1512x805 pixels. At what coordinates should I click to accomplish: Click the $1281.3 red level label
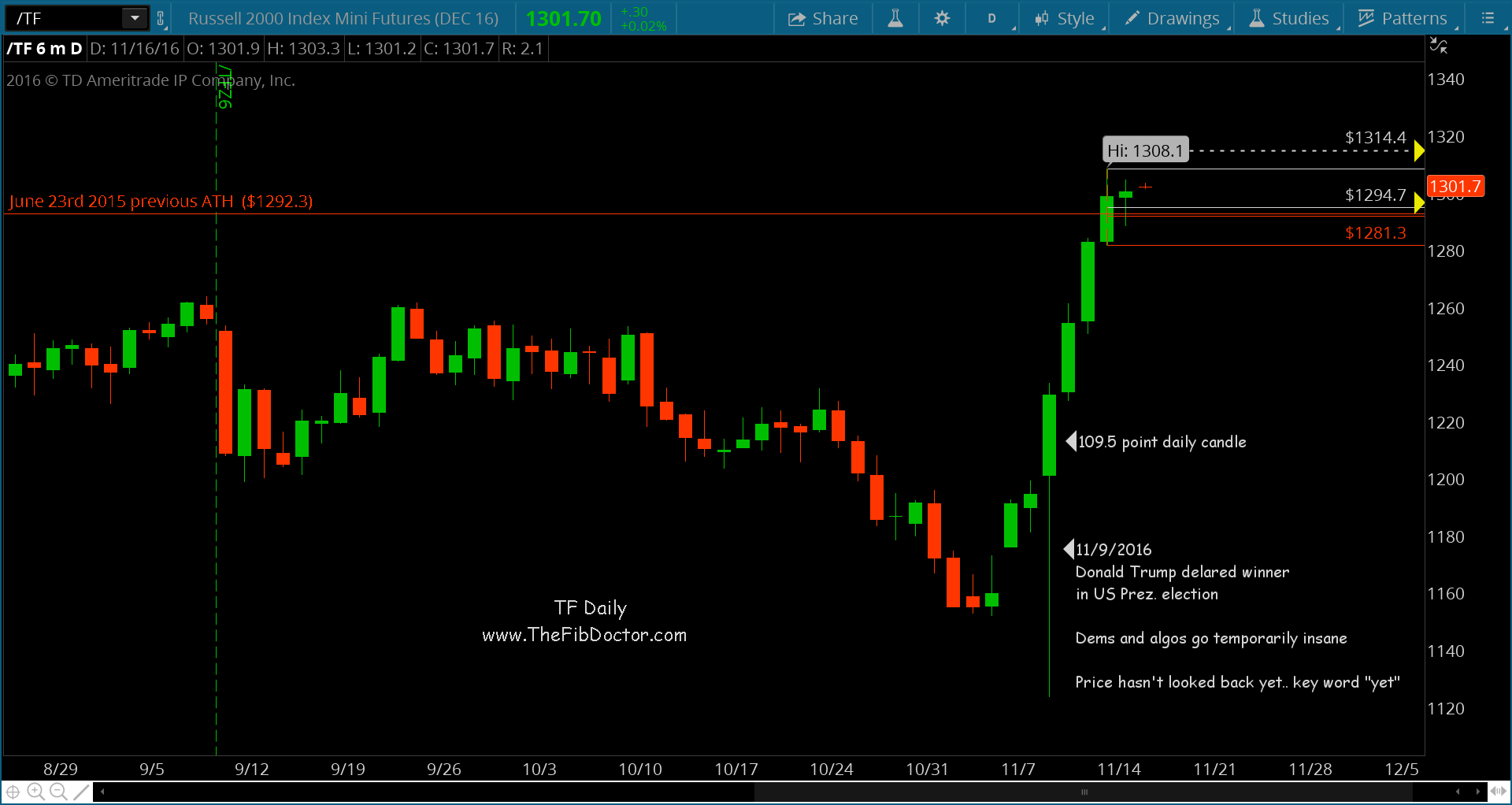1375,233
